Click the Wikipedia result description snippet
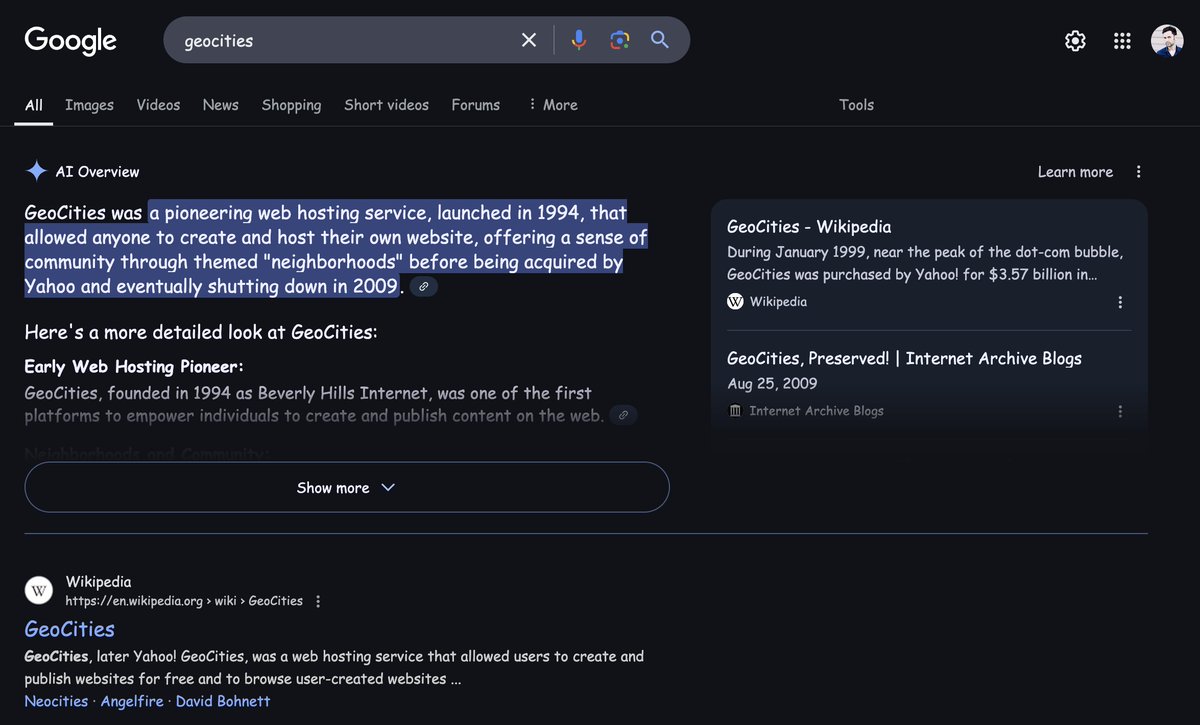This screenshot has height=725, width=1200. pos(334,668)
